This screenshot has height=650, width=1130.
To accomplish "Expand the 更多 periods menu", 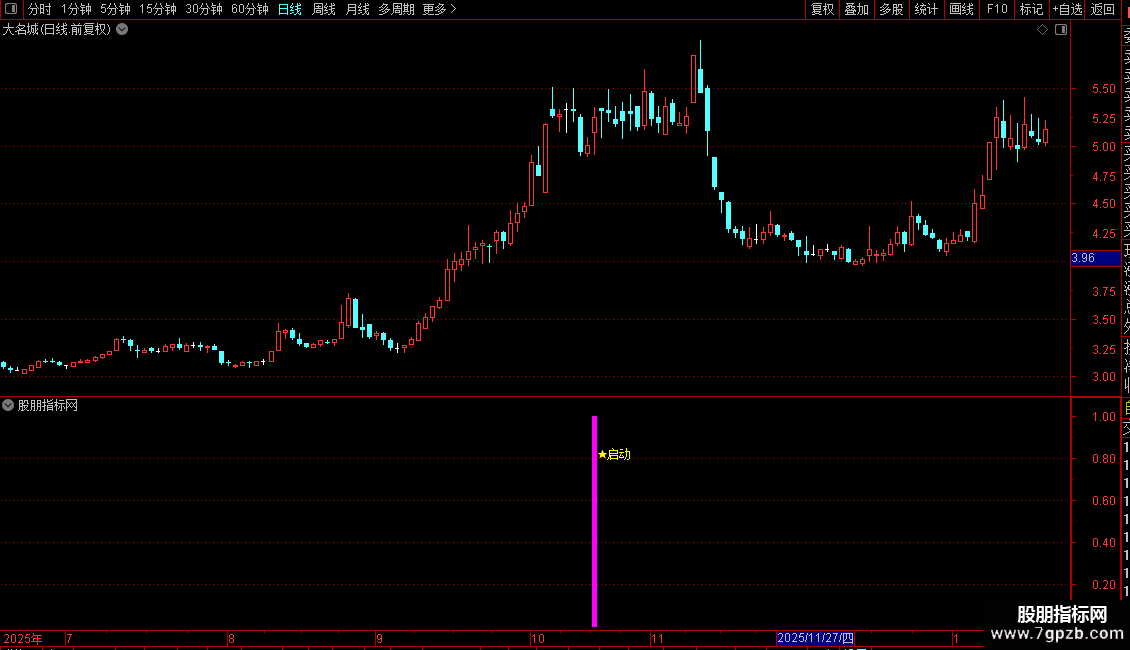I will (440, 9).
